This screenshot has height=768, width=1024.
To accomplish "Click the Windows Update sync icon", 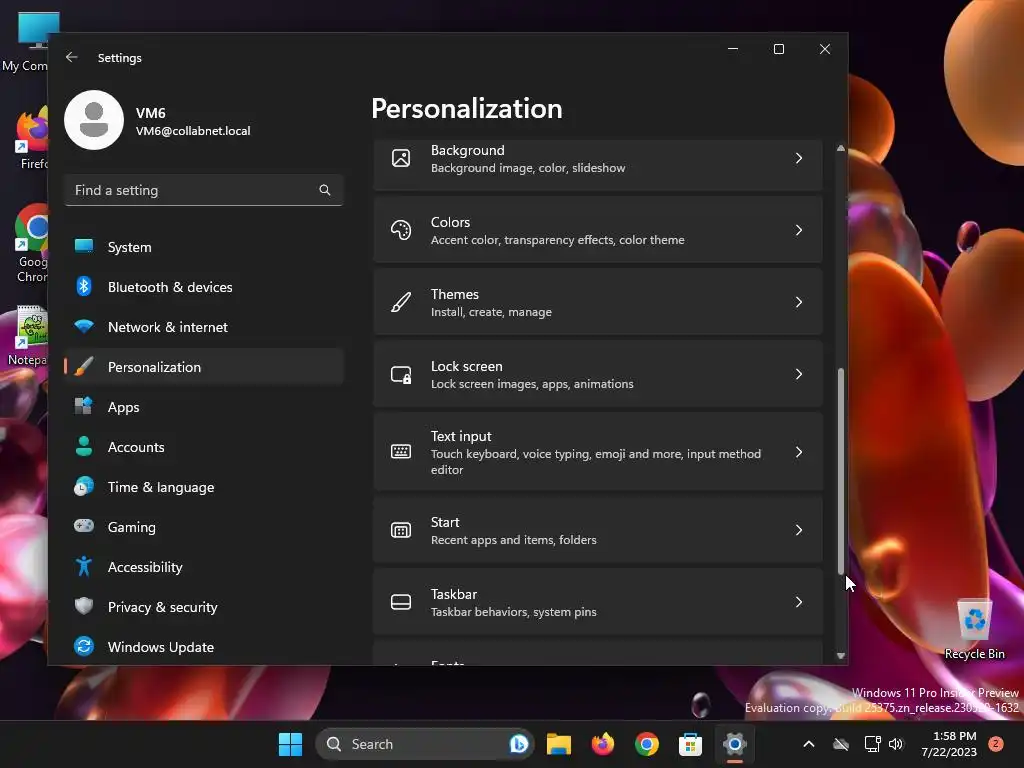I will 84,647.
